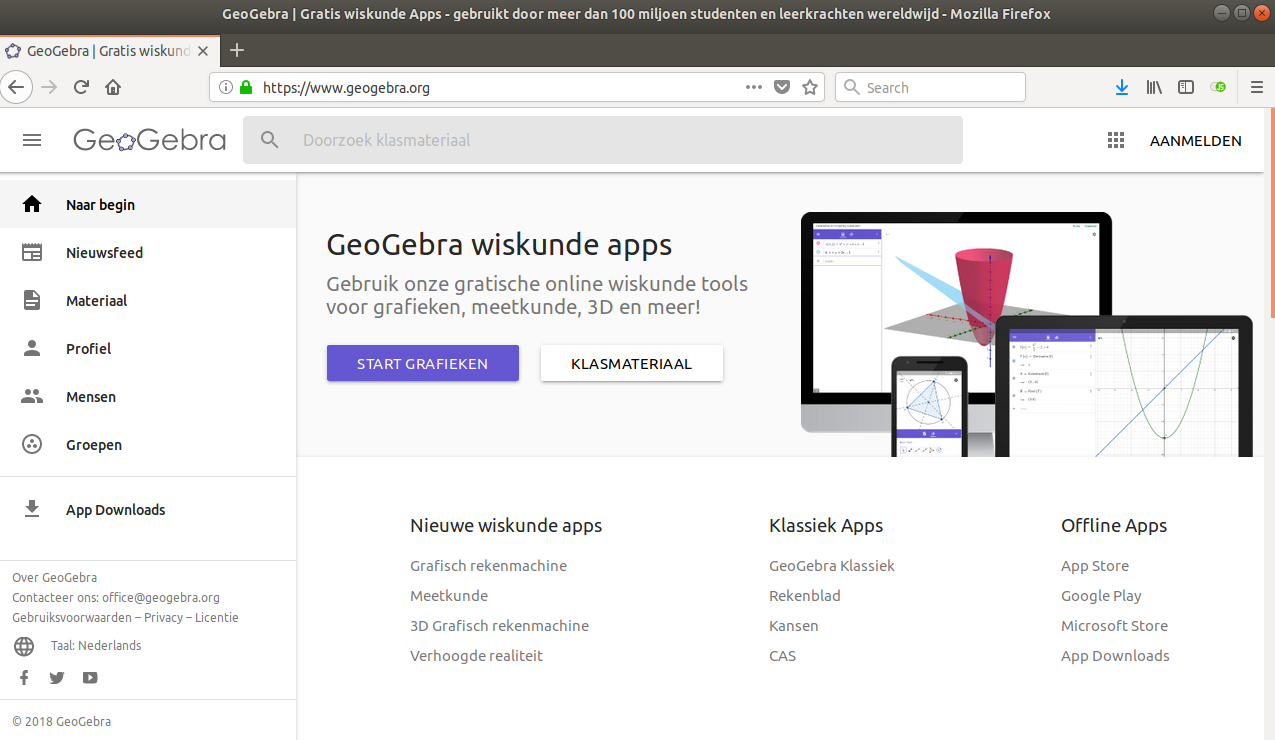Click the site information icon
Screen dimensions: 1275x740
225,87
